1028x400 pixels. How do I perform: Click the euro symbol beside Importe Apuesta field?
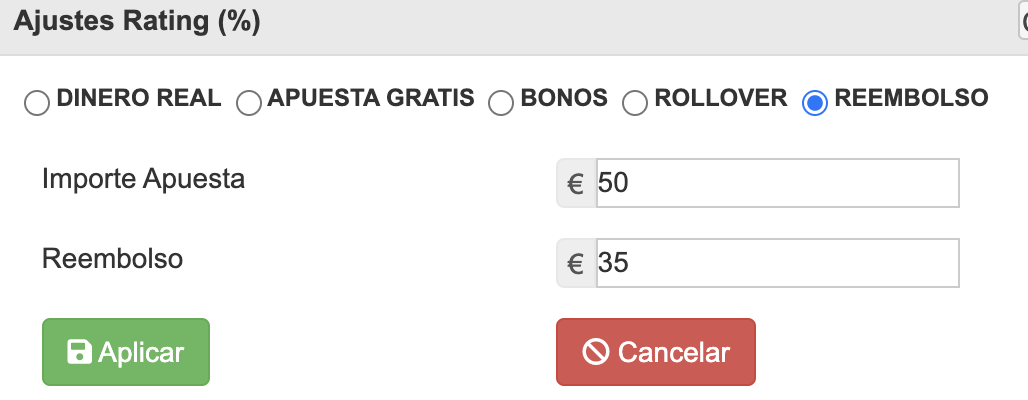(576, 183)
